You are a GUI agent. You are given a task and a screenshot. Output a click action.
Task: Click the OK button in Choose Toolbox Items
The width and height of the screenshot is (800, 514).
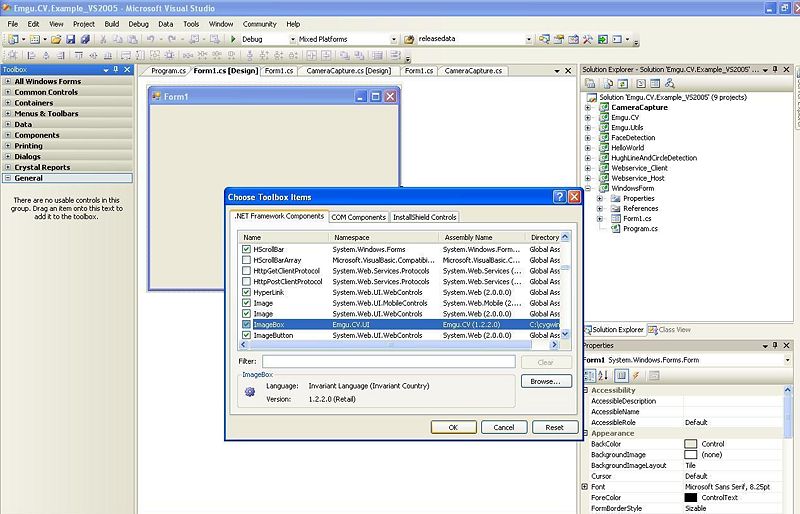coord(453,427)
